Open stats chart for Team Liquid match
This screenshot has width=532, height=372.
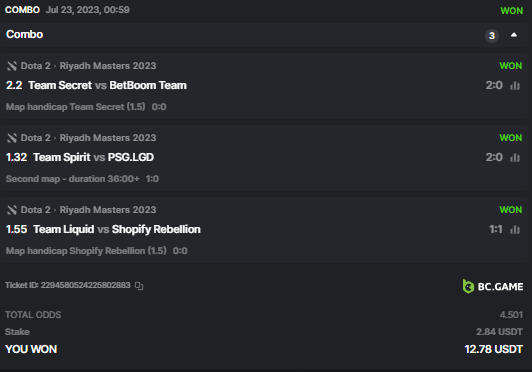pyautogui.click(x=515, y=230)
